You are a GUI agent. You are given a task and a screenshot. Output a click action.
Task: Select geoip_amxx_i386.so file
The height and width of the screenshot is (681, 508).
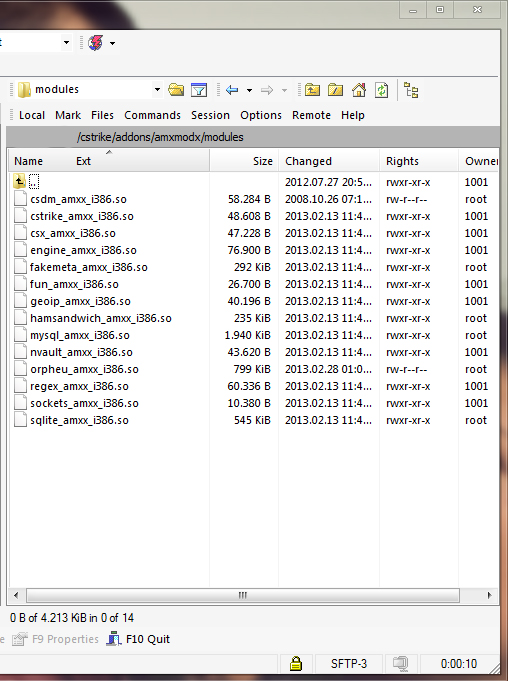[80, 301]
